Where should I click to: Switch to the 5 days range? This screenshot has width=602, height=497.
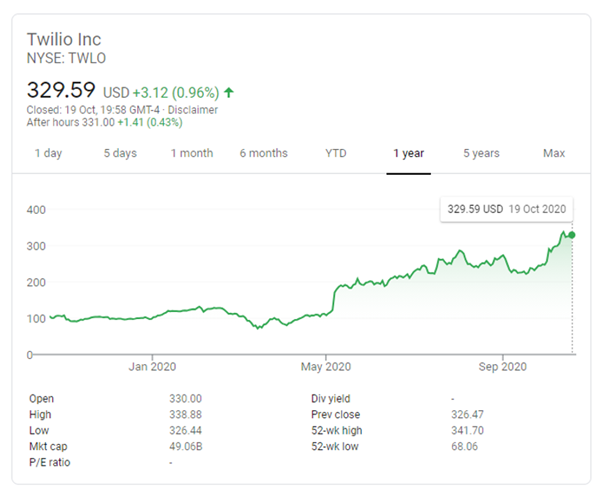120,153
